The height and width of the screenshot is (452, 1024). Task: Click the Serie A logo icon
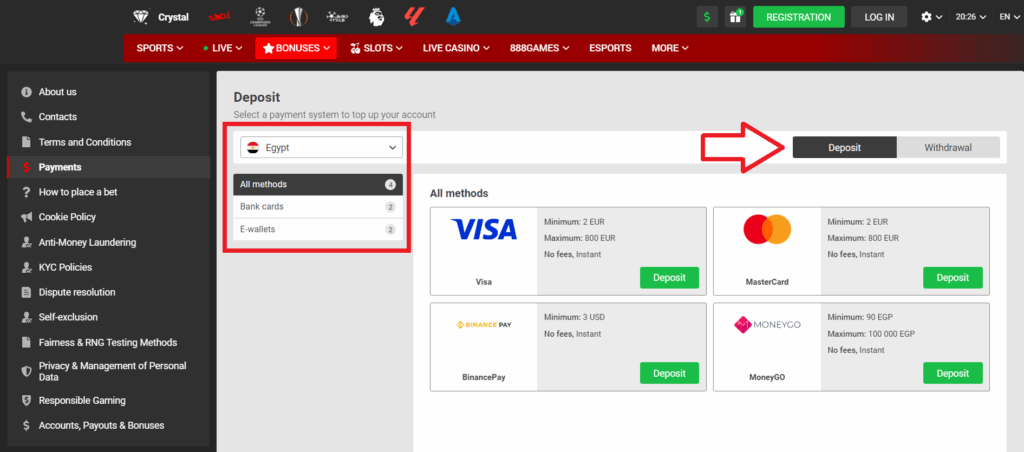[454, 17]
